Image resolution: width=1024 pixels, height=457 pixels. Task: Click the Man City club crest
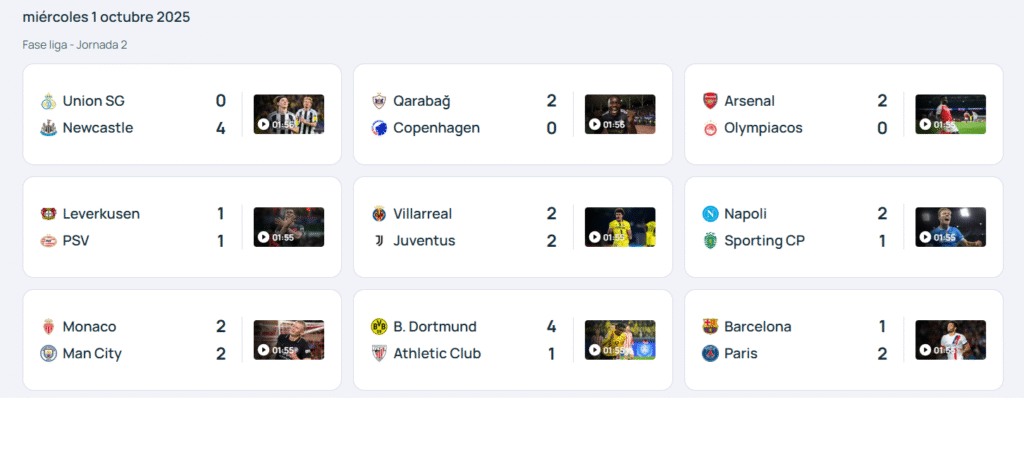click(47, 354)
